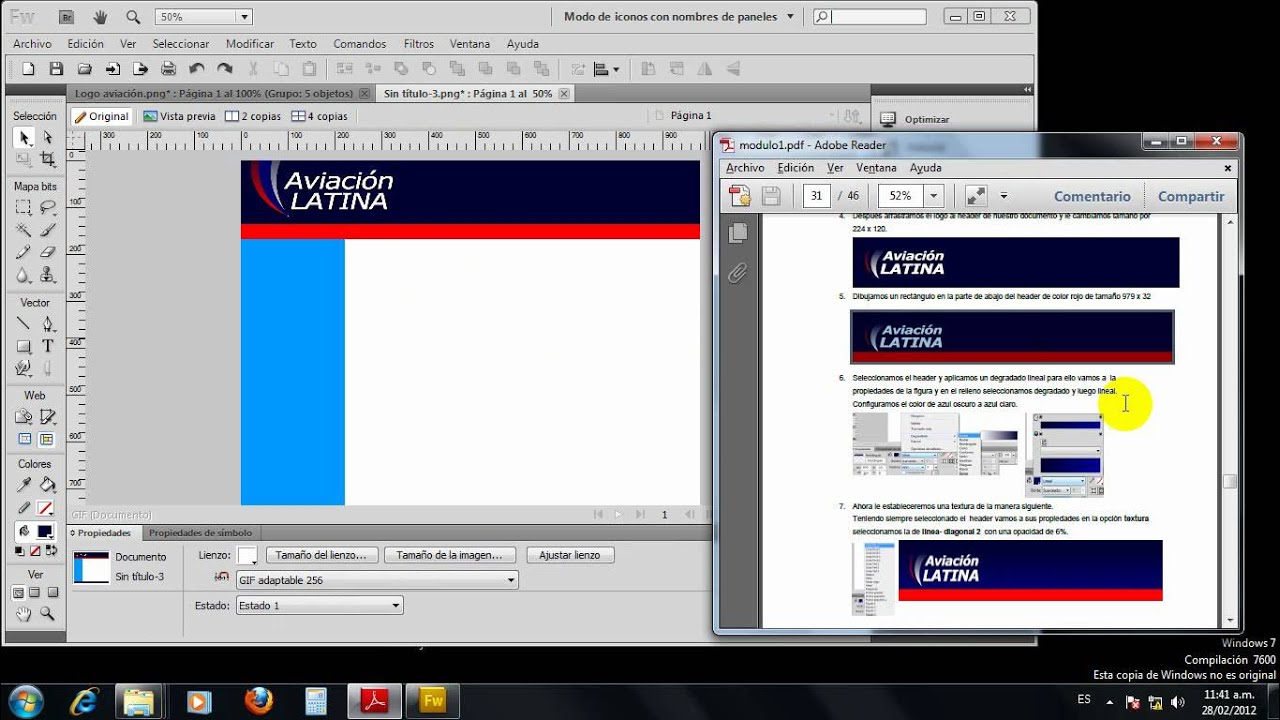This screenshot has width=1280, height=720.
Task: Switch to the Vista previa view tab
Action: tap(180, 116)
